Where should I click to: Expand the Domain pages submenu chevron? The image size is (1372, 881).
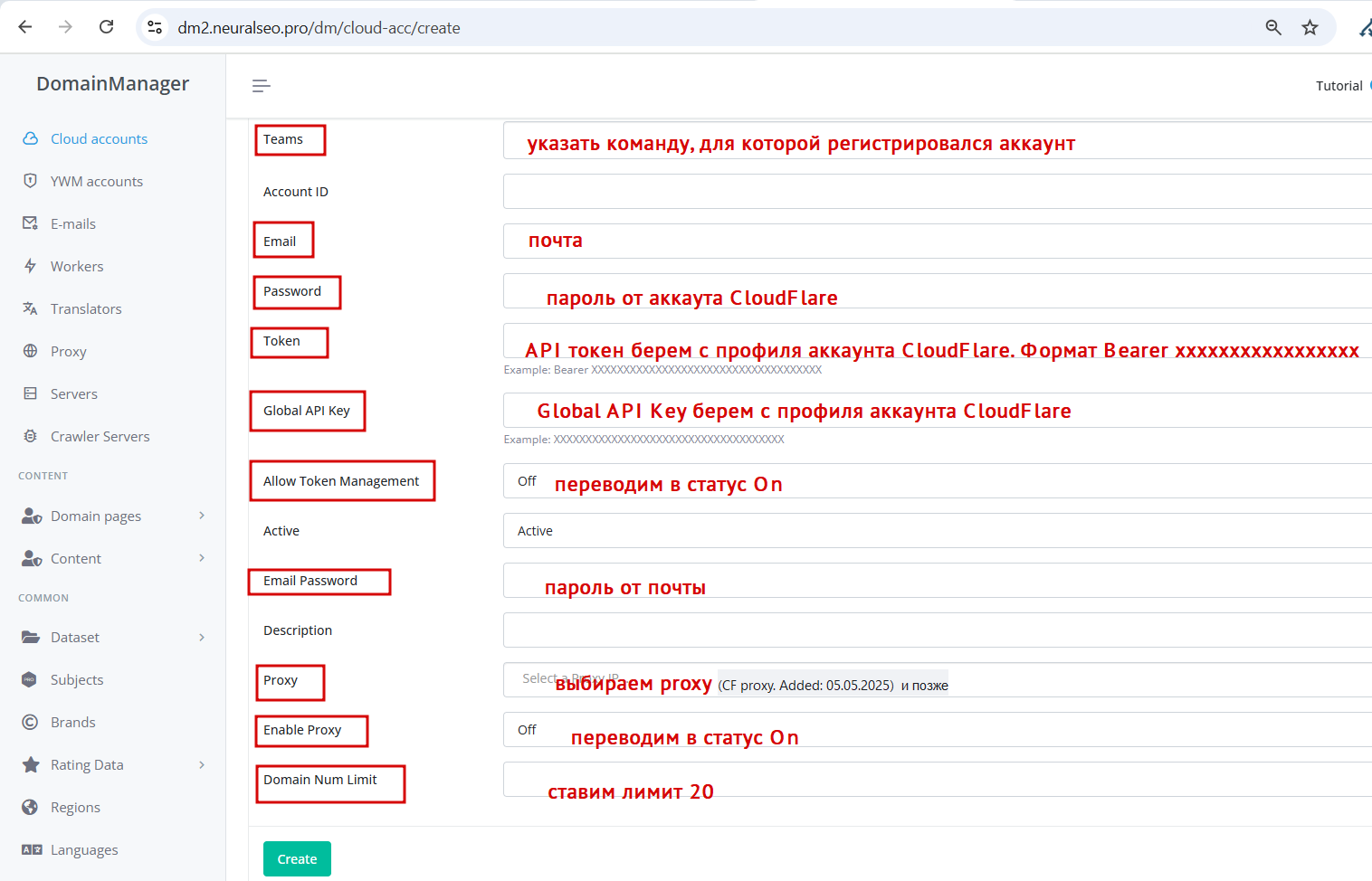tap(202, 516)
